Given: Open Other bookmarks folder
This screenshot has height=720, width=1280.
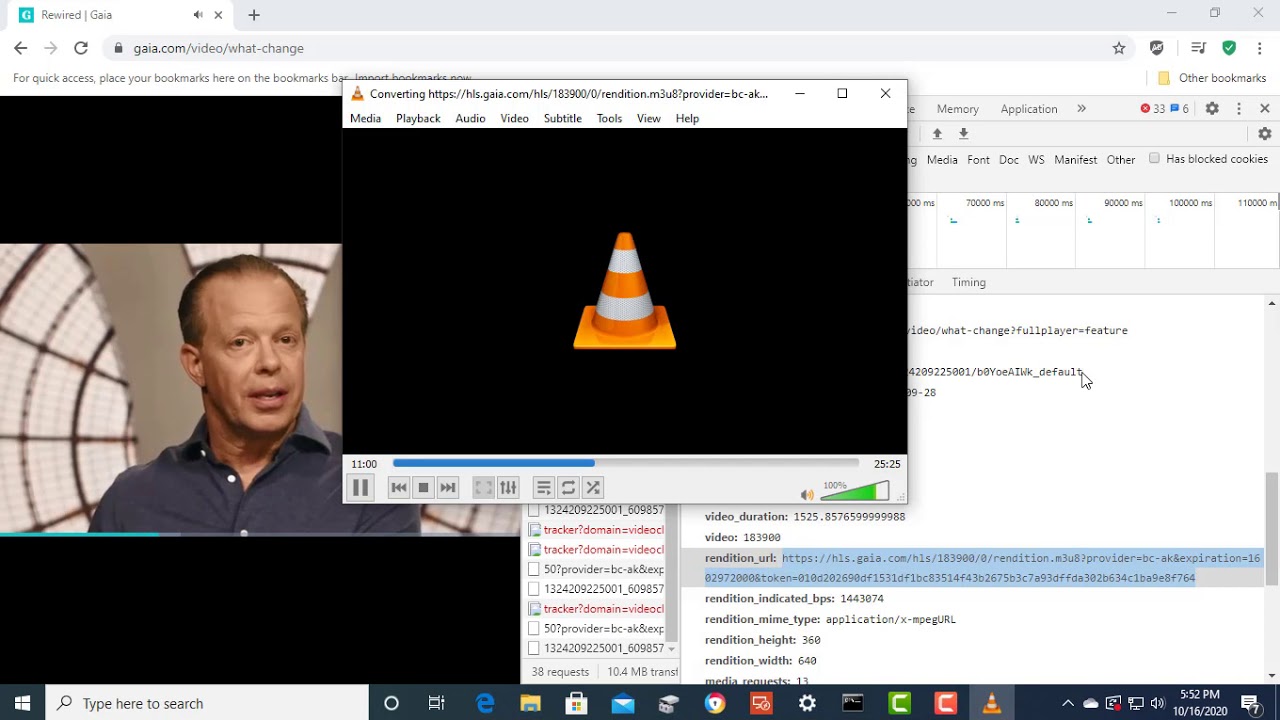Looking at the screenshot, I should 1212,78.
